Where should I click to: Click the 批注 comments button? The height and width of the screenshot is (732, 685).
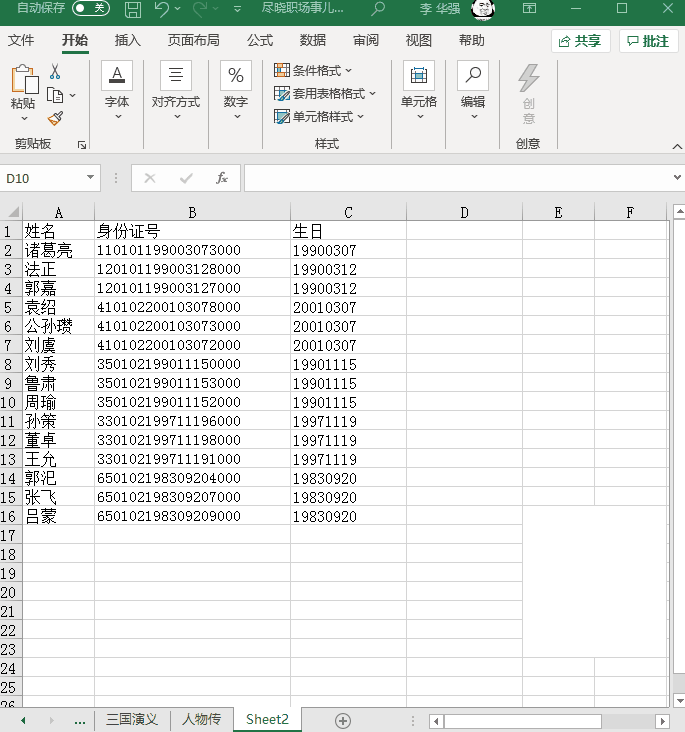[649, 41]
